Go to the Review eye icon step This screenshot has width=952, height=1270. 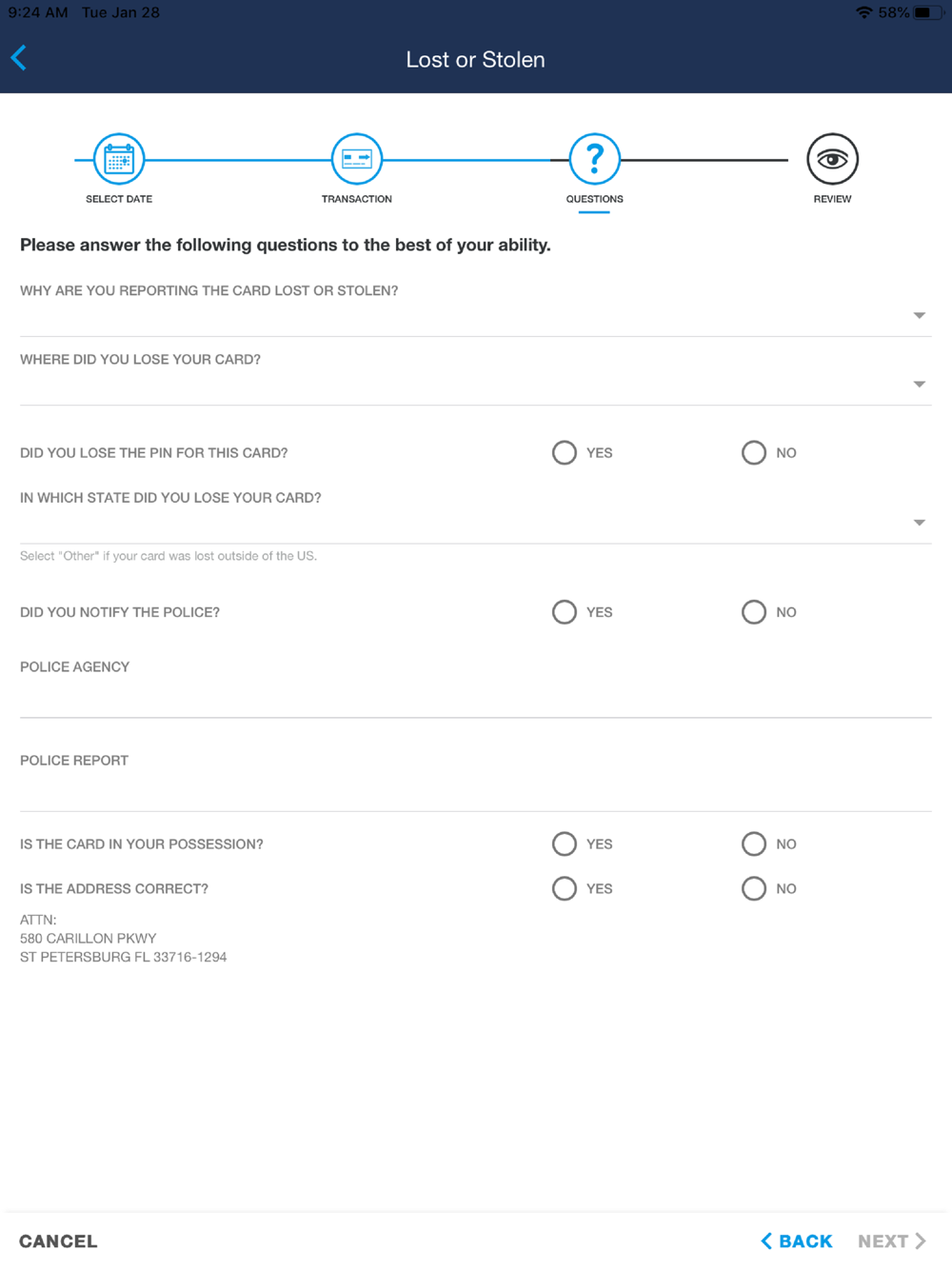click(x=833, y=159)
